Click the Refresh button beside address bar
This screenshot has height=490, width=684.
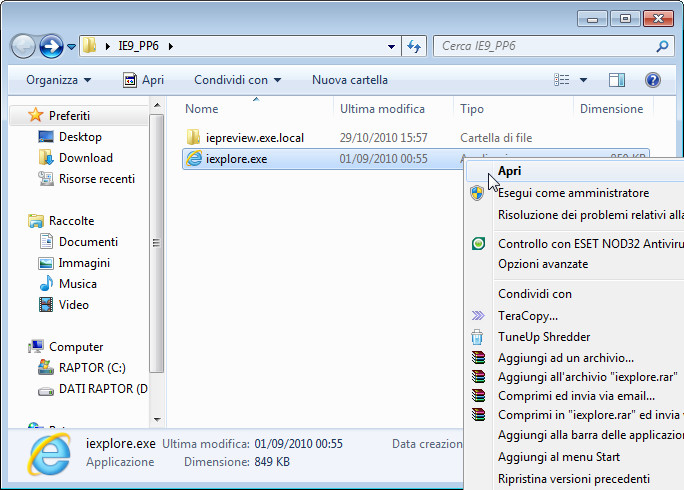click(x=414, y=46)
